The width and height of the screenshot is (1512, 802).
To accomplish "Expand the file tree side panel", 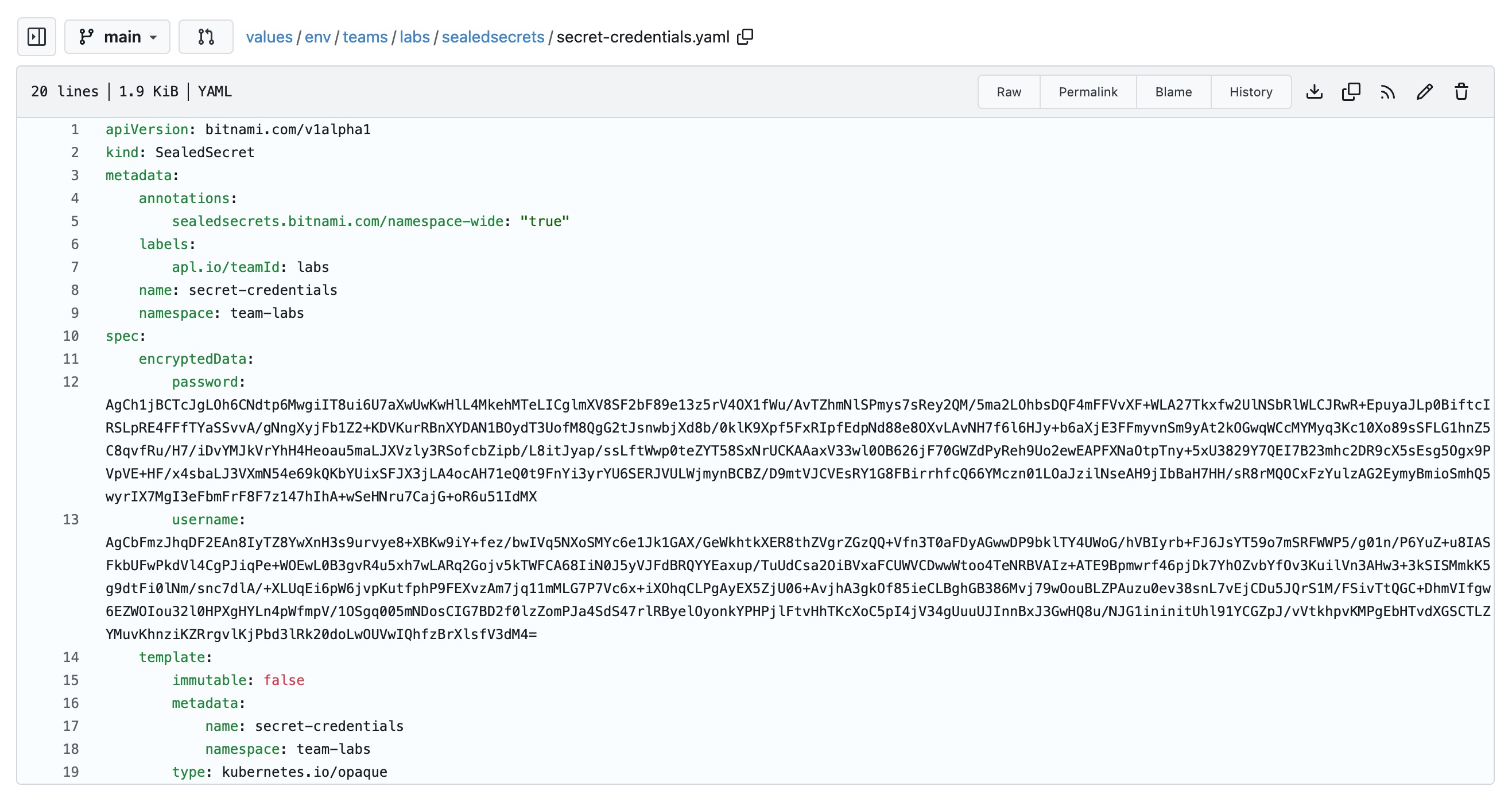I will 36,36.
